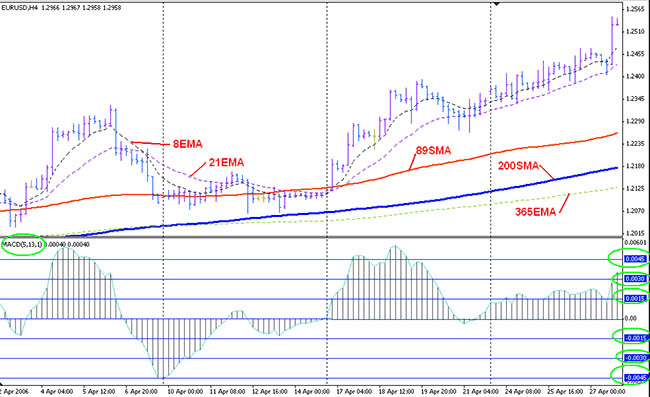650x397 pixels.
Task: Click the EURUSD,H4 price header text
Action: (61, 7)
